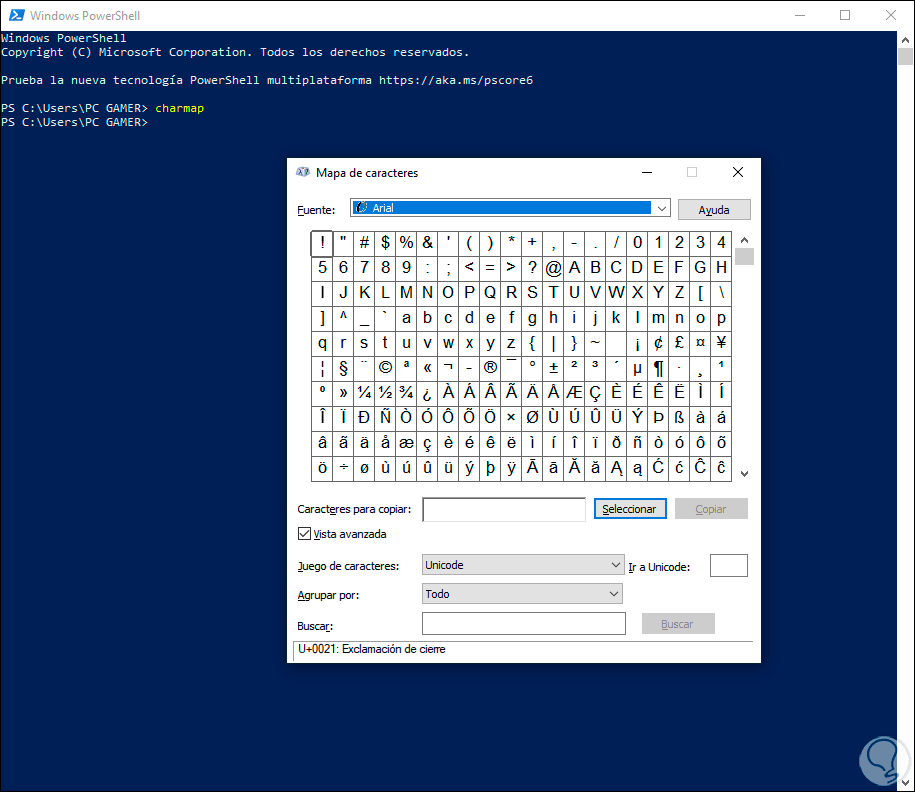
Task: Select the registered trademark ® cell
Action: [x=490, y=368]
